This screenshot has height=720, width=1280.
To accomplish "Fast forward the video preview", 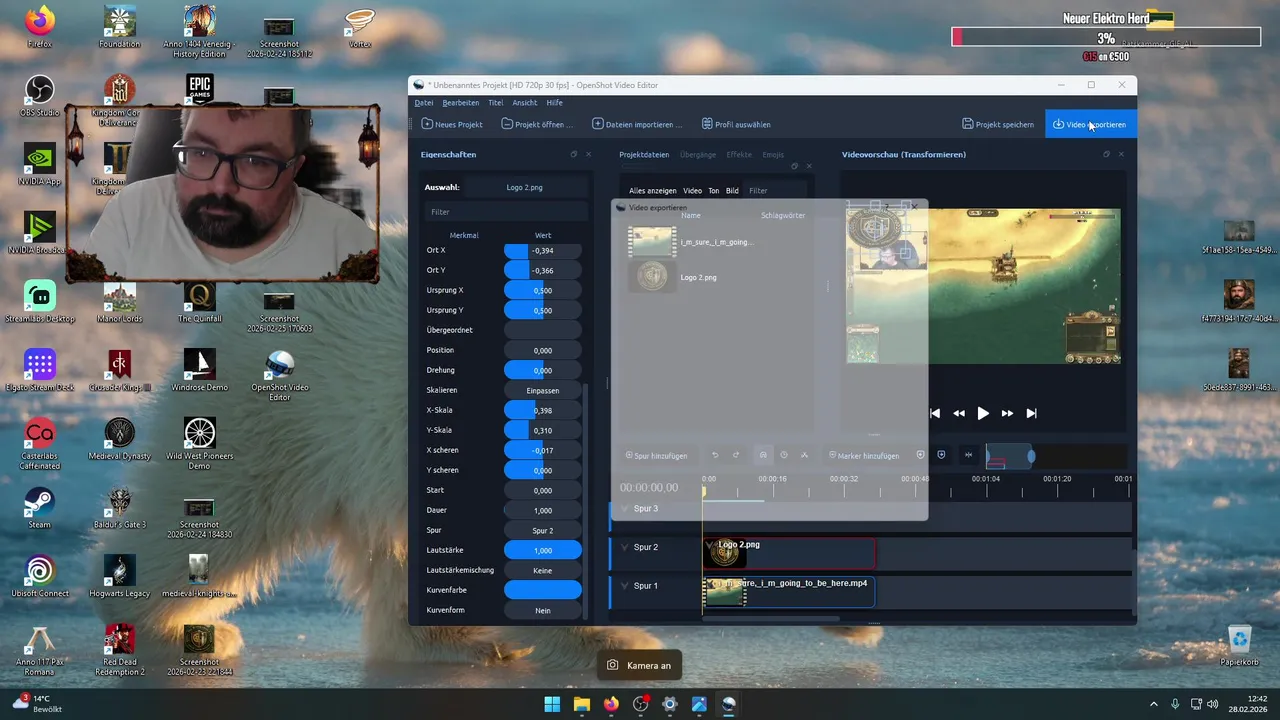I will click(1007, 413).
